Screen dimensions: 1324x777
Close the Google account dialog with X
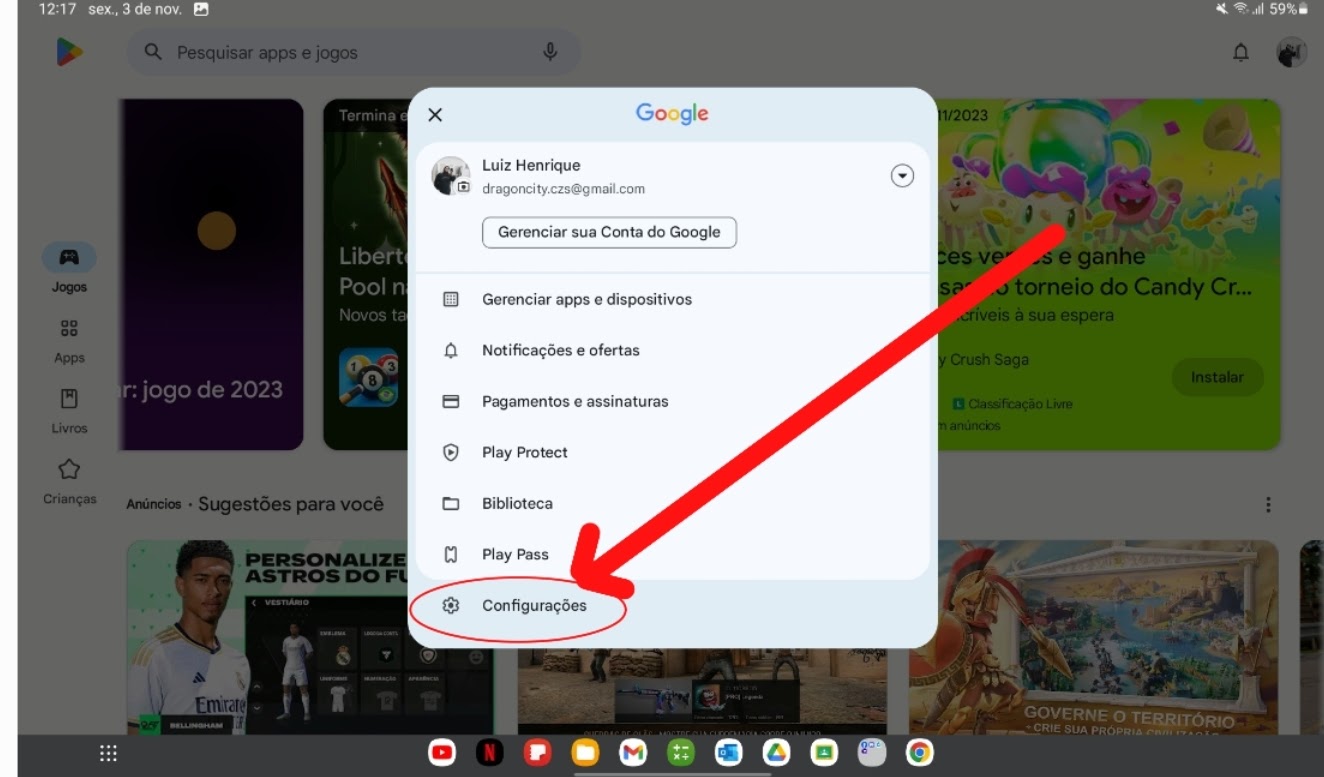[x=435, y=115]
